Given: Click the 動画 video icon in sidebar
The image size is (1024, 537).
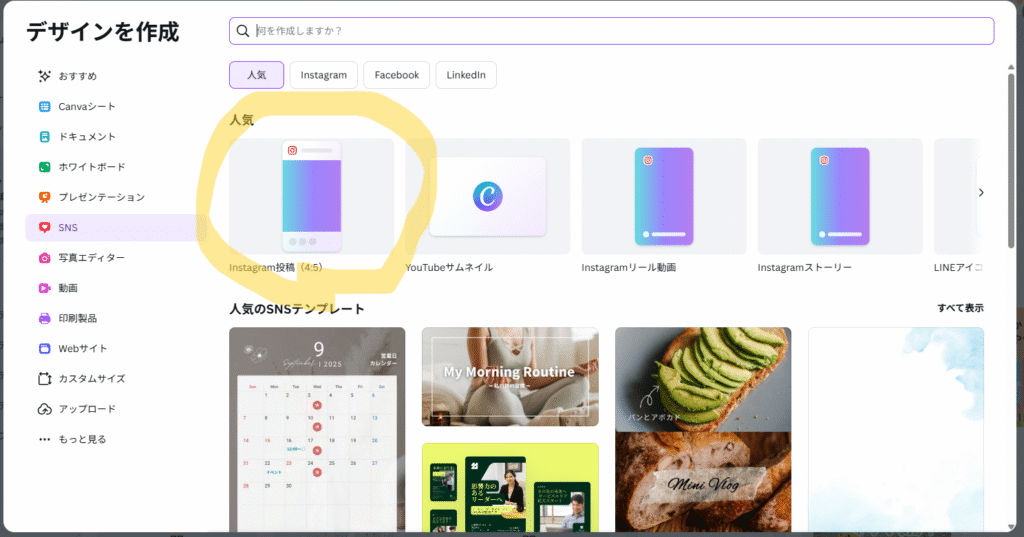Looking at the screenshot, I should [x=44, y=288].
